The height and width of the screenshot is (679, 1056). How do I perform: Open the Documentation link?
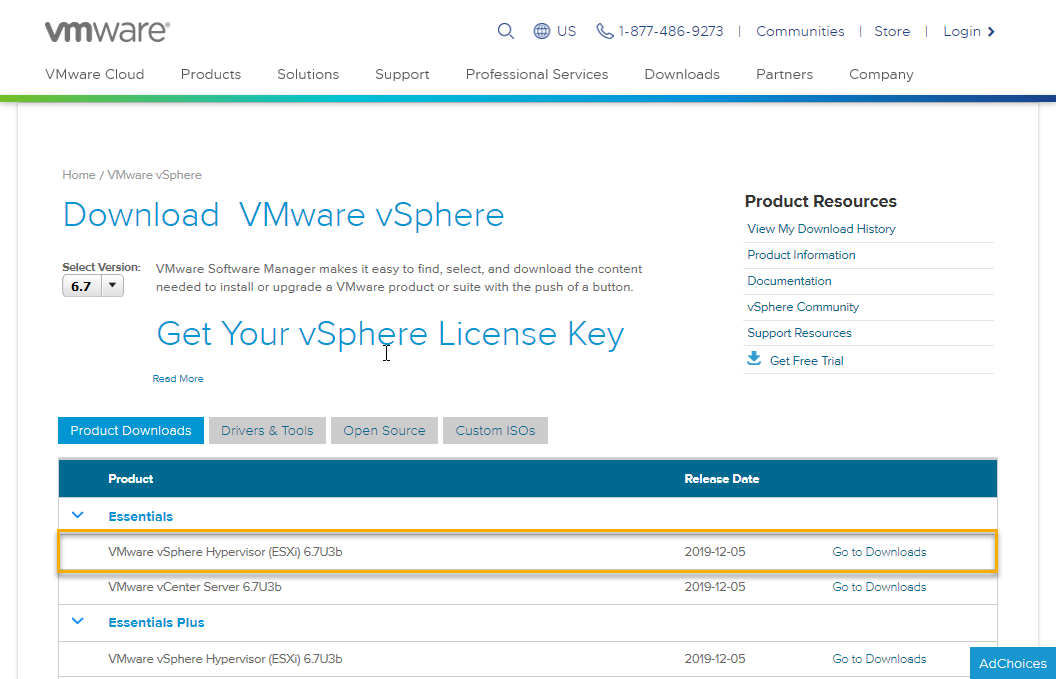(789, 281)
